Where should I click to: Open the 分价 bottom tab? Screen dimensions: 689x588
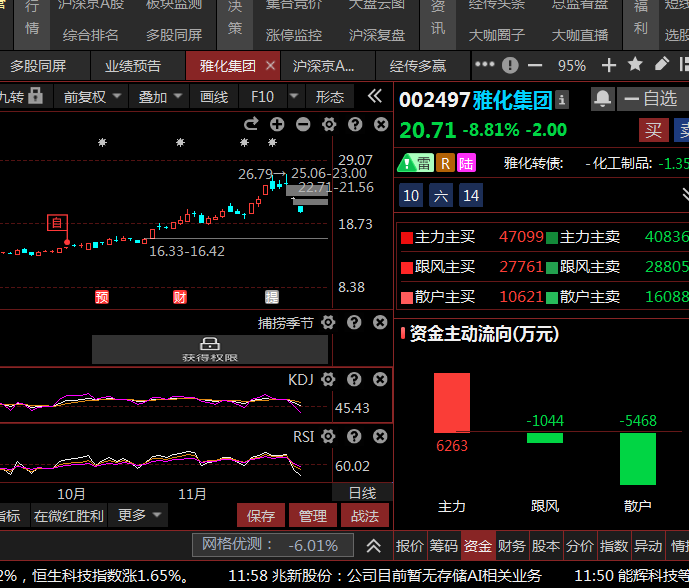[x=580, y=546]
